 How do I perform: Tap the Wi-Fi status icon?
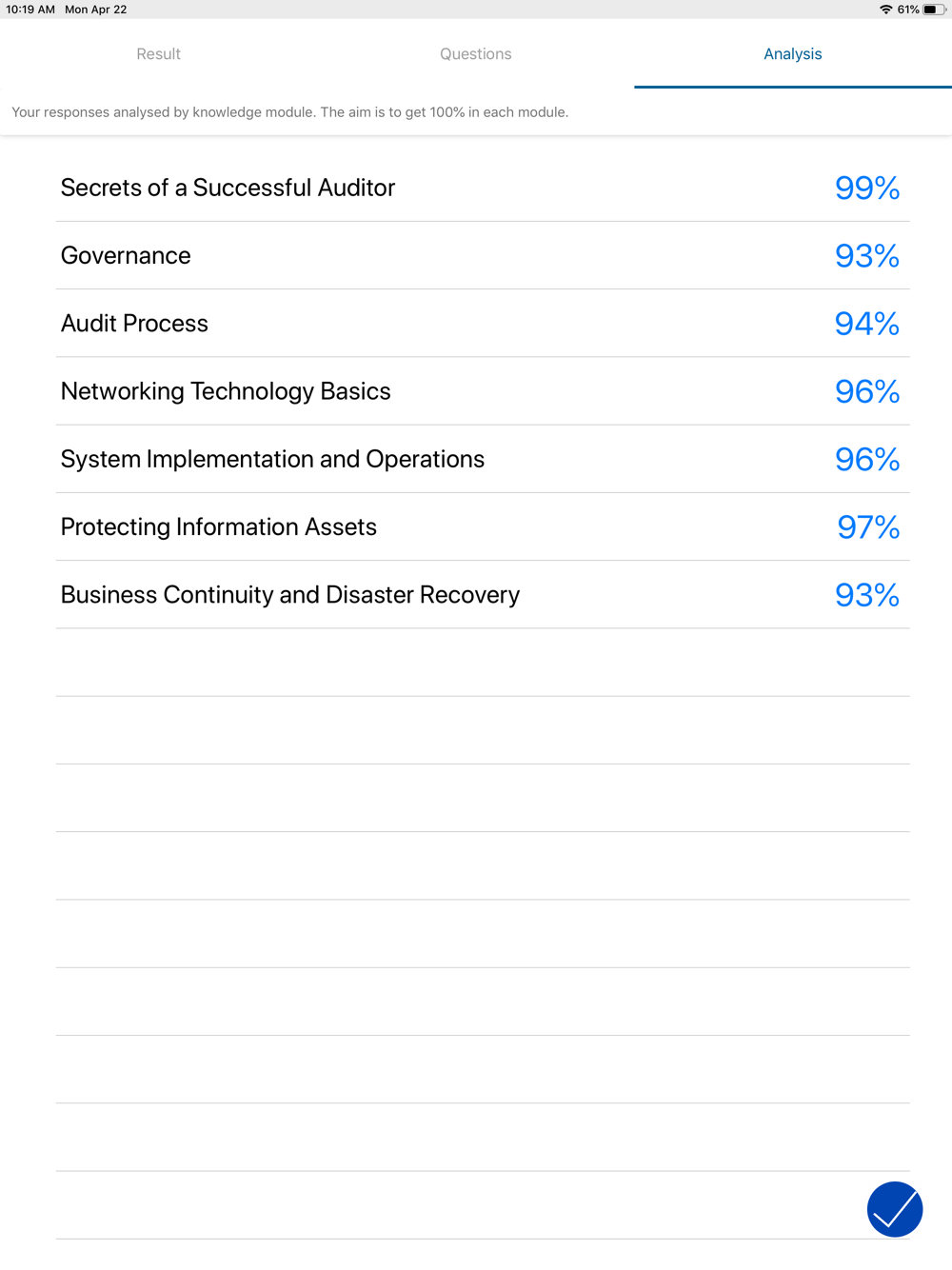coord(886,10)
